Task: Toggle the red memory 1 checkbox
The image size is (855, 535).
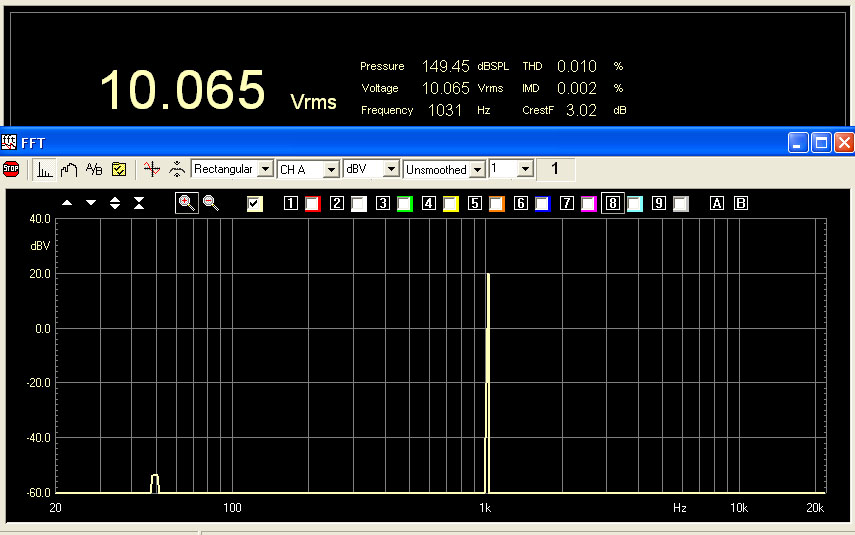Action: (312, 204)
